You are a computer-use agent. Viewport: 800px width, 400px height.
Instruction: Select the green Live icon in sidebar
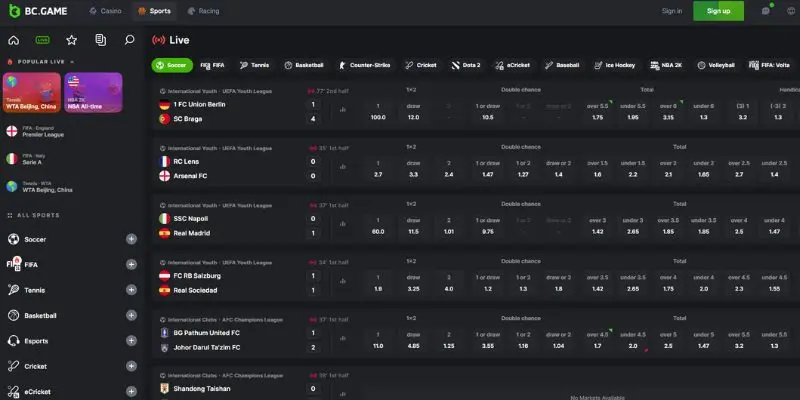42,40
